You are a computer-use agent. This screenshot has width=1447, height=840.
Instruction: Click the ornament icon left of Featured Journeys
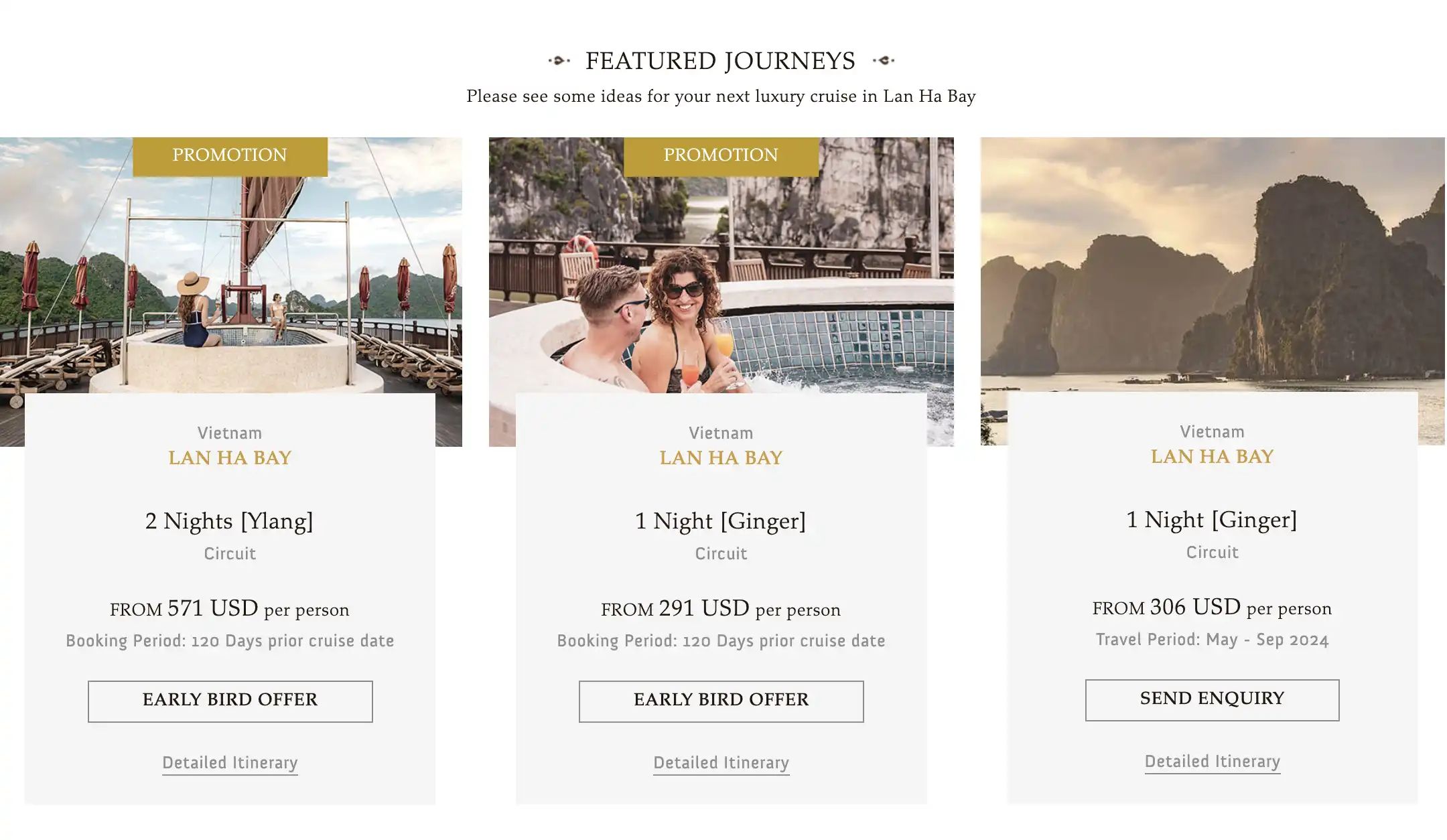[559, 61]
